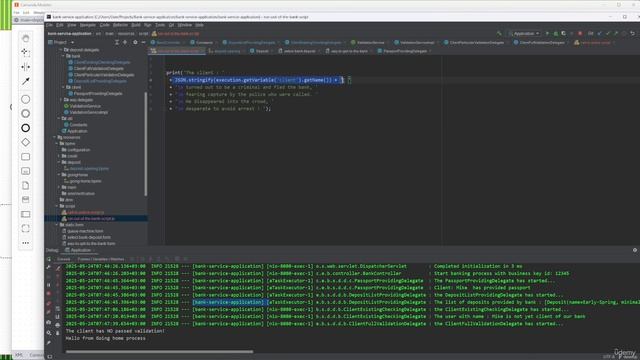Click the build hammer icon

click(x=499, y=33)
